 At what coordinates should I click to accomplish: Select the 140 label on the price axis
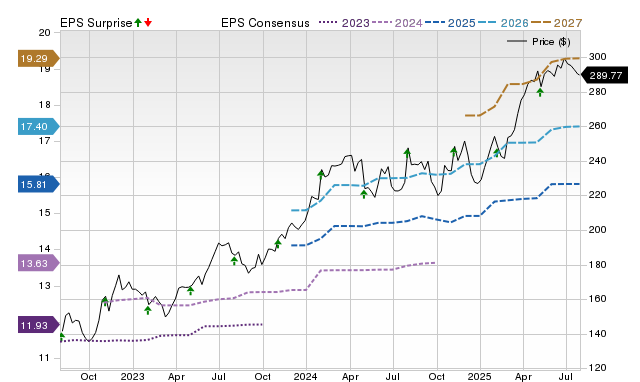click(x=597, y=333)
